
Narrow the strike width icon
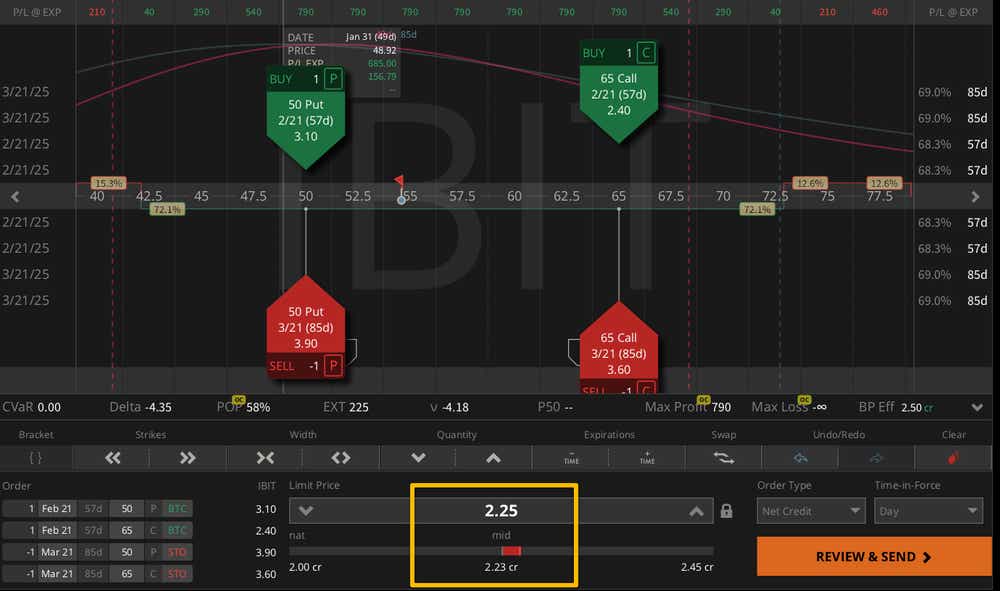[265, 458]
